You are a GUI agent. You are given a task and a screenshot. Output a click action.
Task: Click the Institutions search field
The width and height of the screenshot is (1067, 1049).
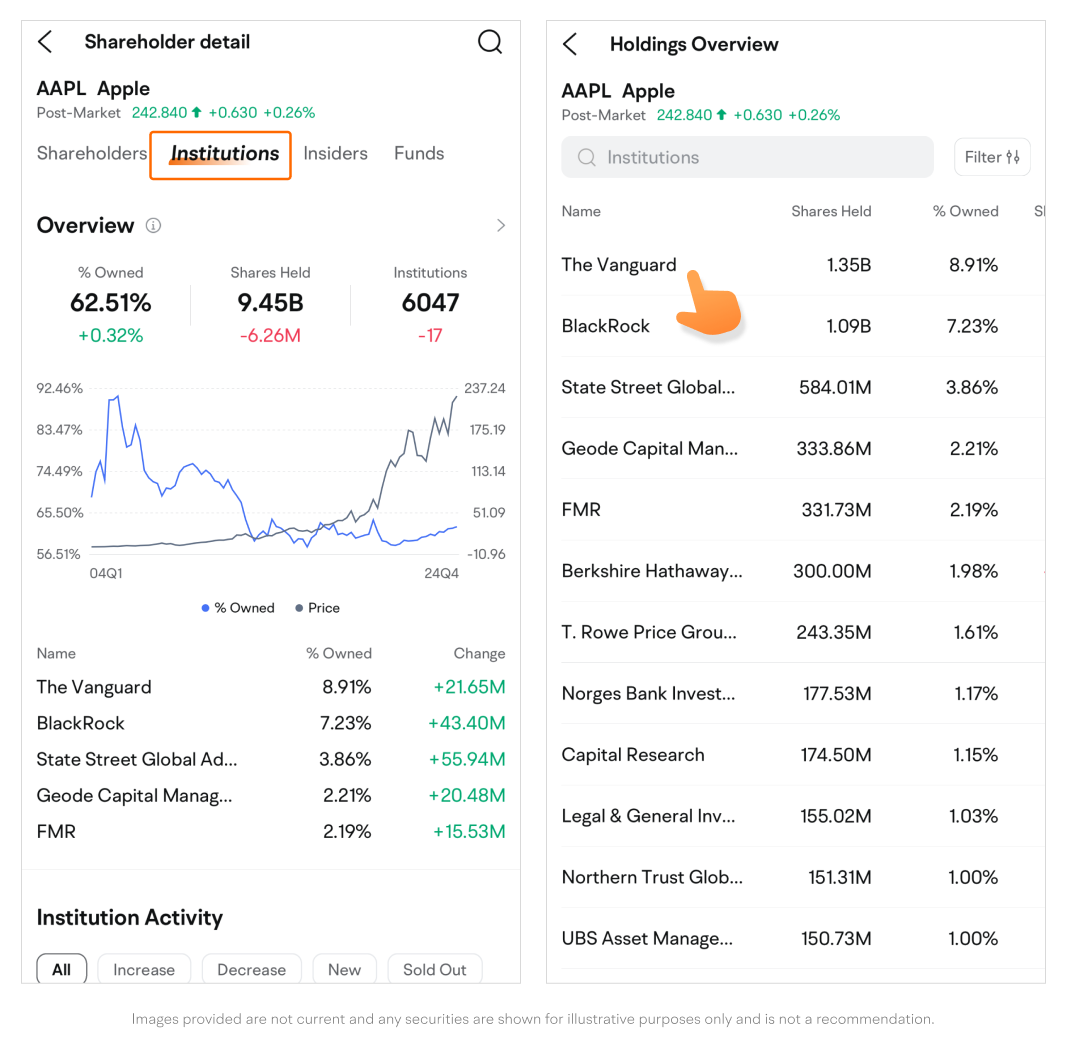click(x=747, y=157)
